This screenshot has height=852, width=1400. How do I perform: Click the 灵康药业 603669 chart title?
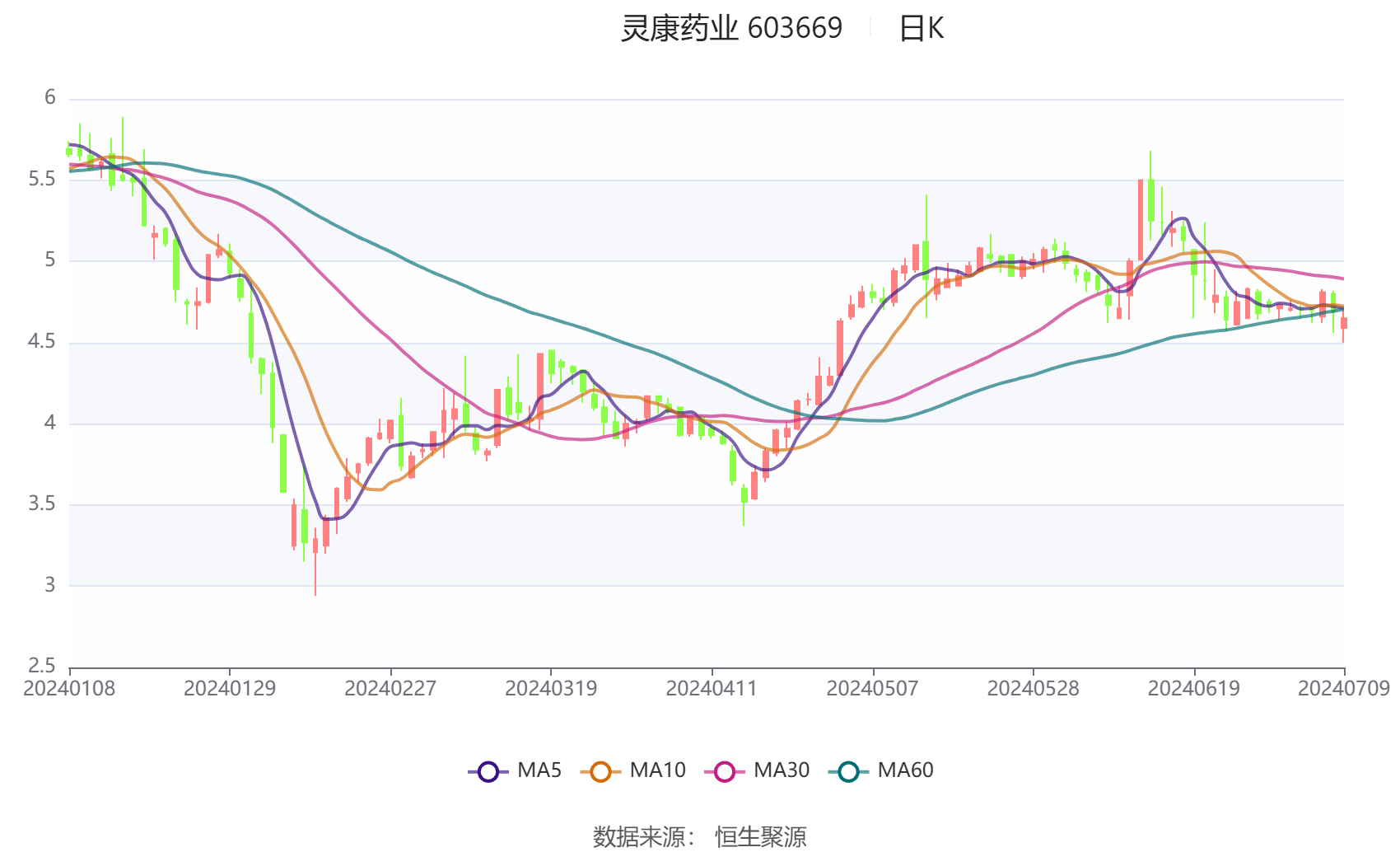pyautogui.click(x=731, y=29)
